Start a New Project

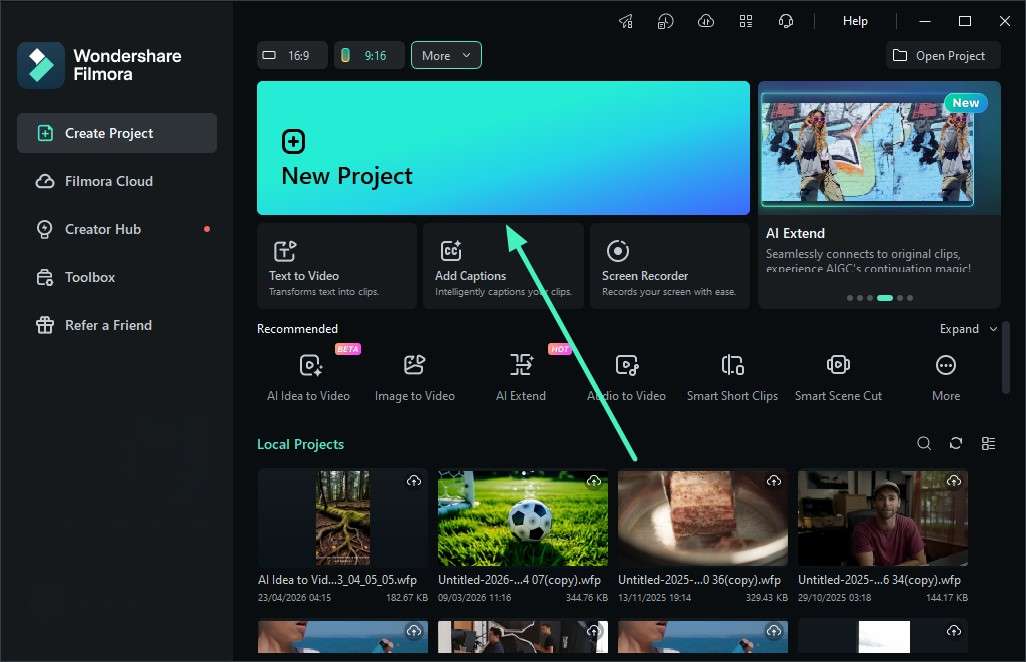point(503,148)
